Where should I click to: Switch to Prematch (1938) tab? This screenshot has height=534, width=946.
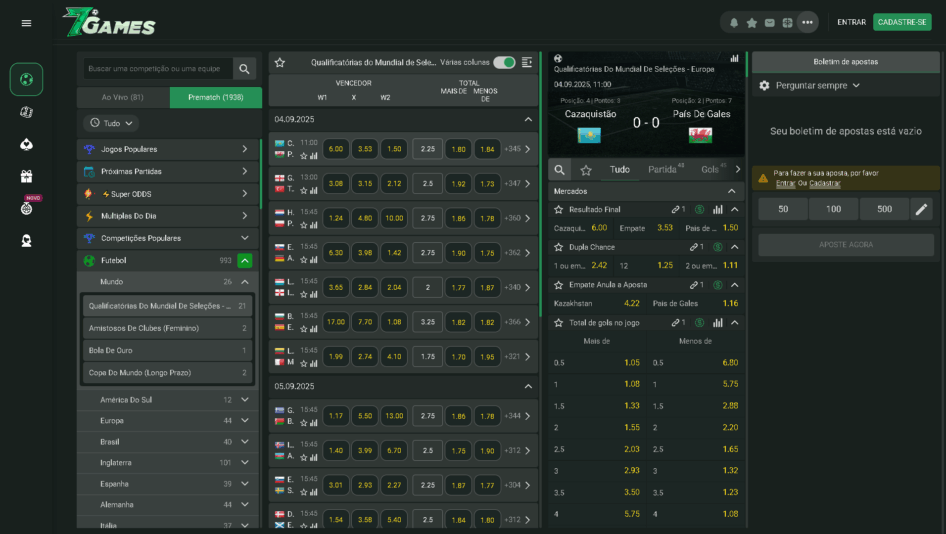coord(215,97)
